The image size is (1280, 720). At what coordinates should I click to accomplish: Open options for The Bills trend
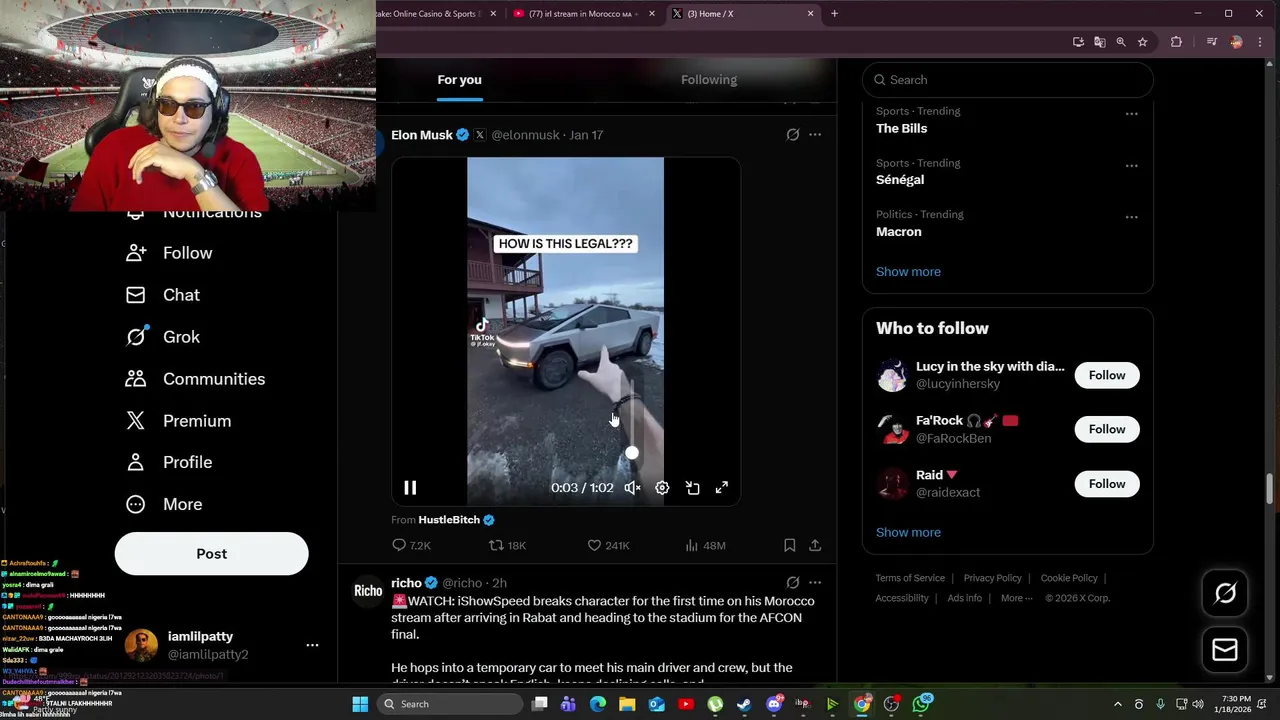[1132, 114]
